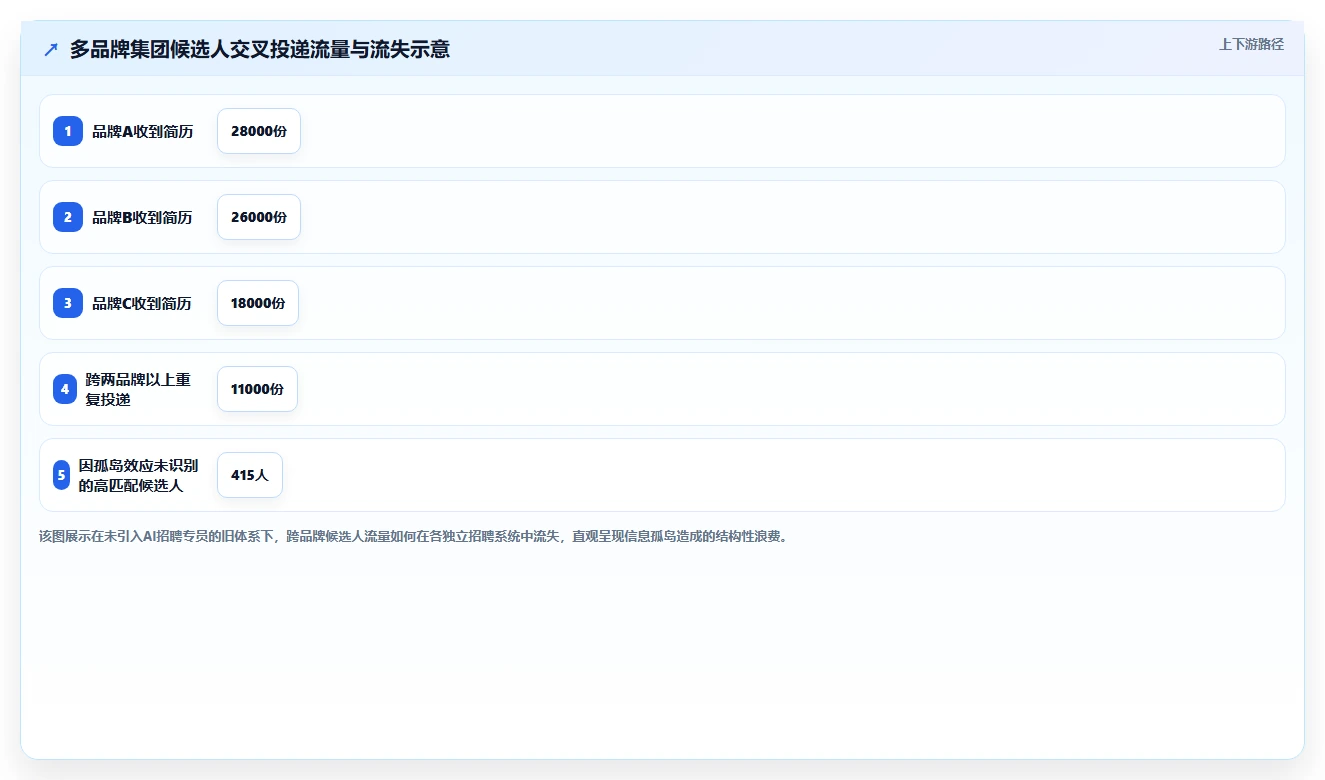1325x780 pixels.
Task: Click the 28000份 value chip
Action: click(259, 131)
